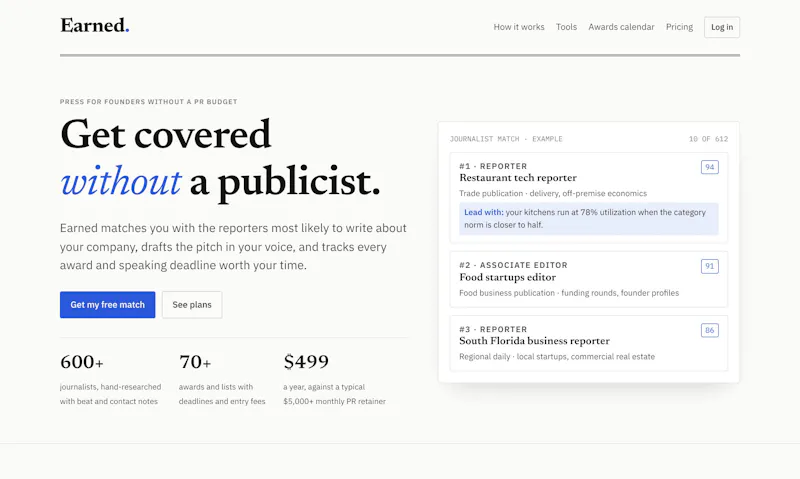The width and height of the screenshot is (800, 479).
Task: Open the Restaurant tech reporter card
Action: (x=588, y=197)
